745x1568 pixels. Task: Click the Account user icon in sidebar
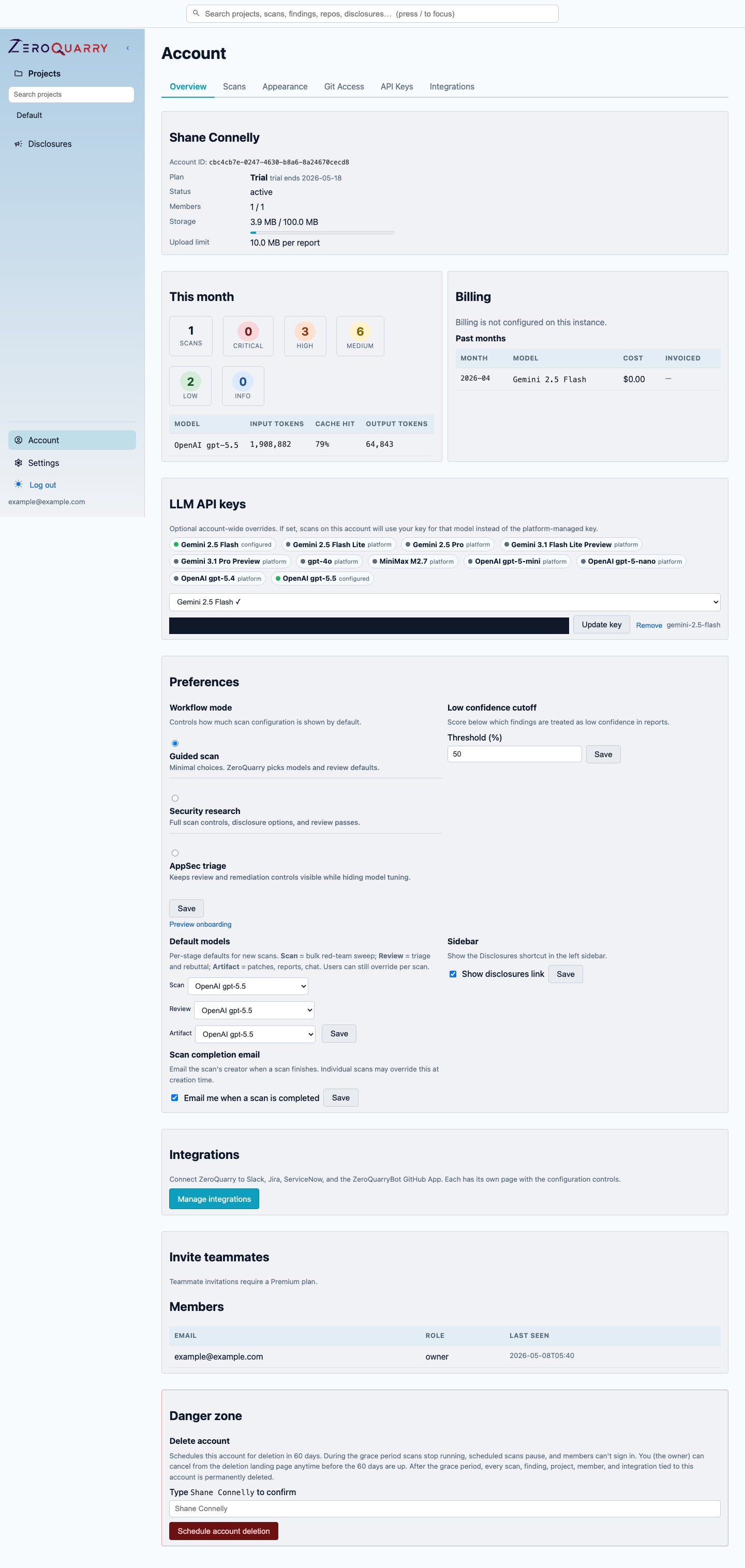click(x=18, y=440)
